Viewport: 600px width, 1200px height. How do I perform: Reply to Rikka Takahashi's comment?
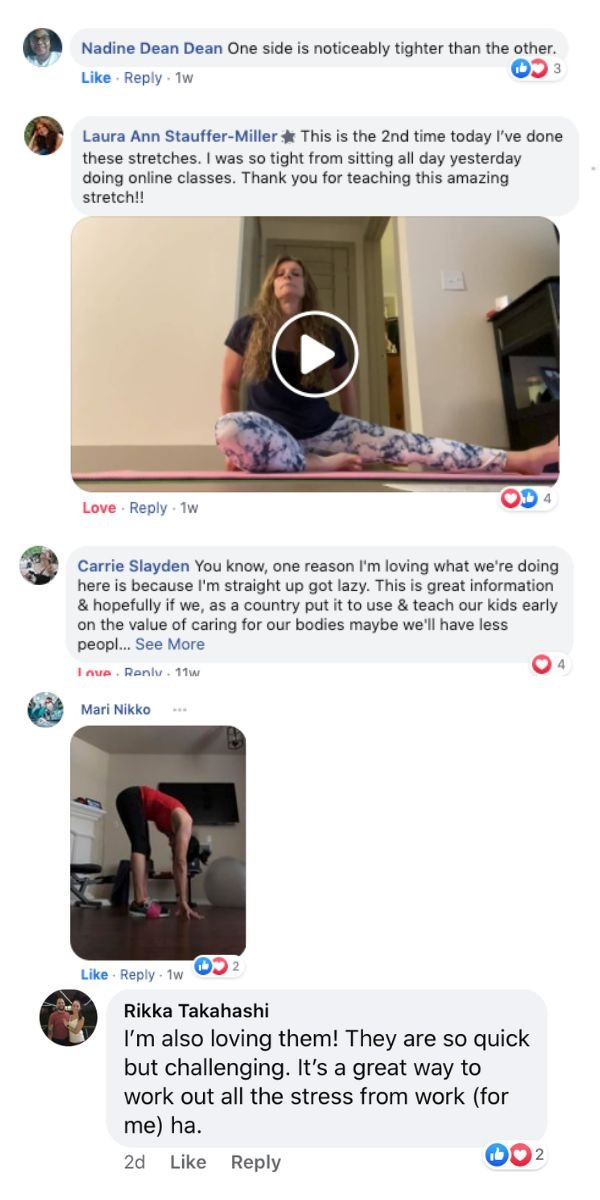coord(256,1162)
